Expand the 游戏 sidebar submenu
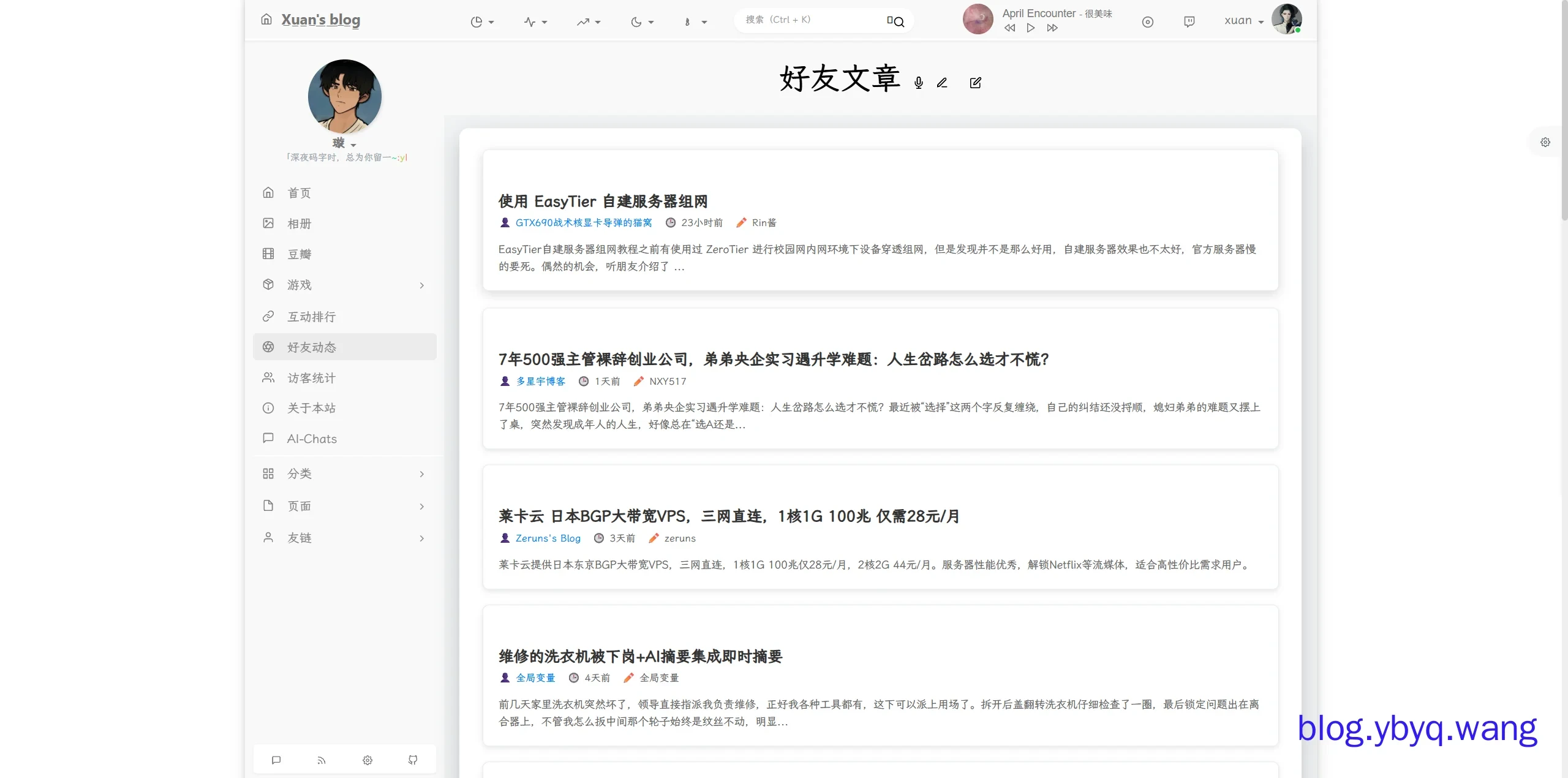 [x=345, y=285]
